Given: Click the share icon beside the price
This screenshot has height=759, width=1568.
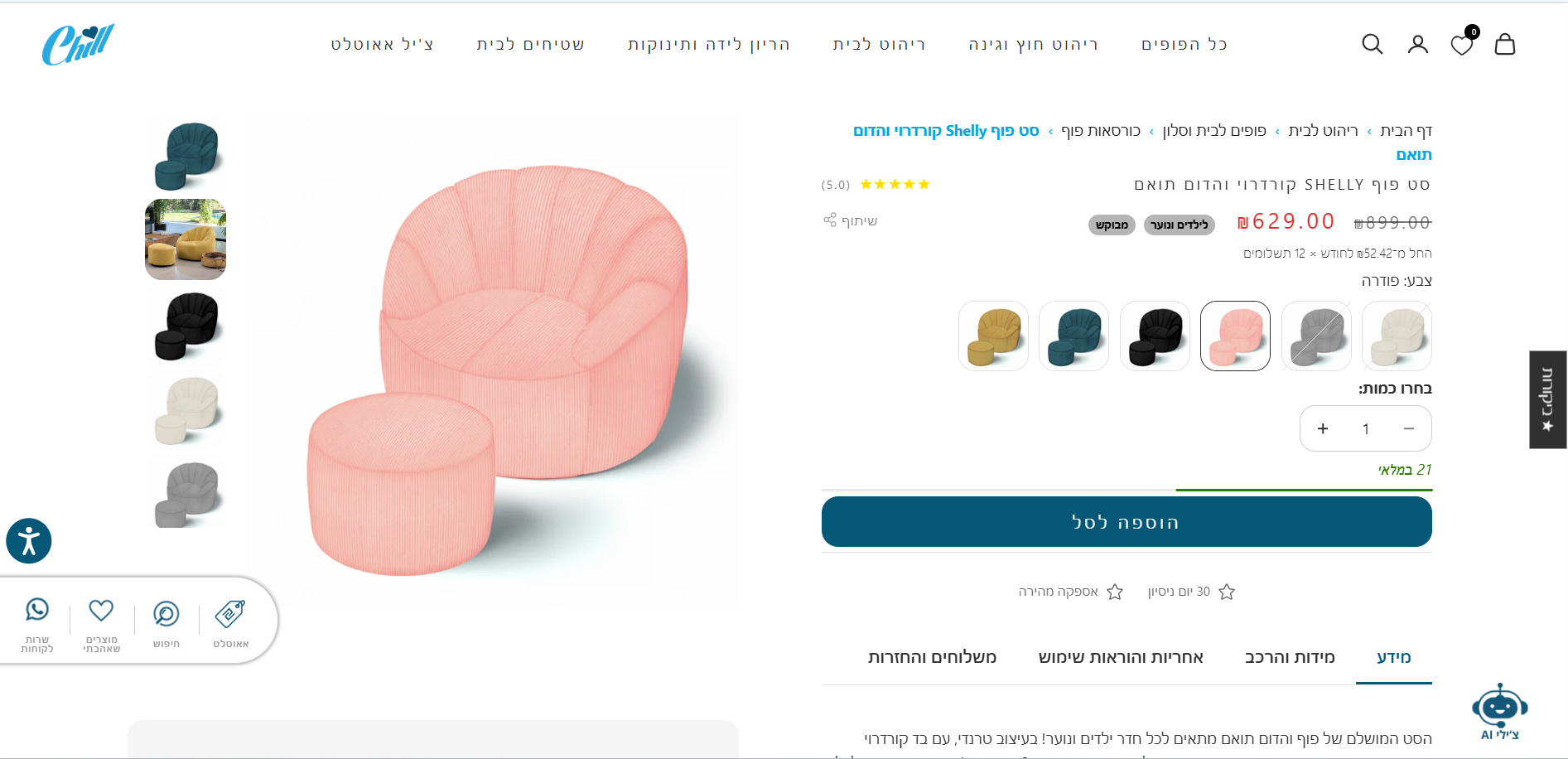Looking at the screenshot, I should [830, 220].
